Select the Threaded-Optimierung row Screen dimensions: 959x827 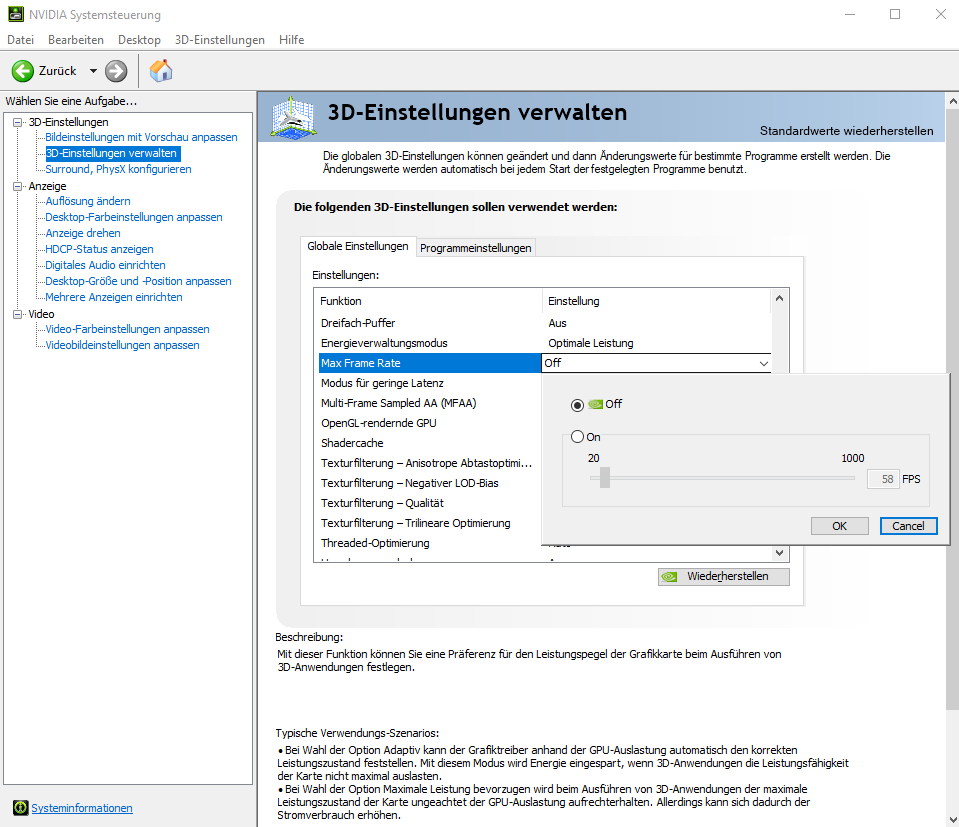(430, 543)
